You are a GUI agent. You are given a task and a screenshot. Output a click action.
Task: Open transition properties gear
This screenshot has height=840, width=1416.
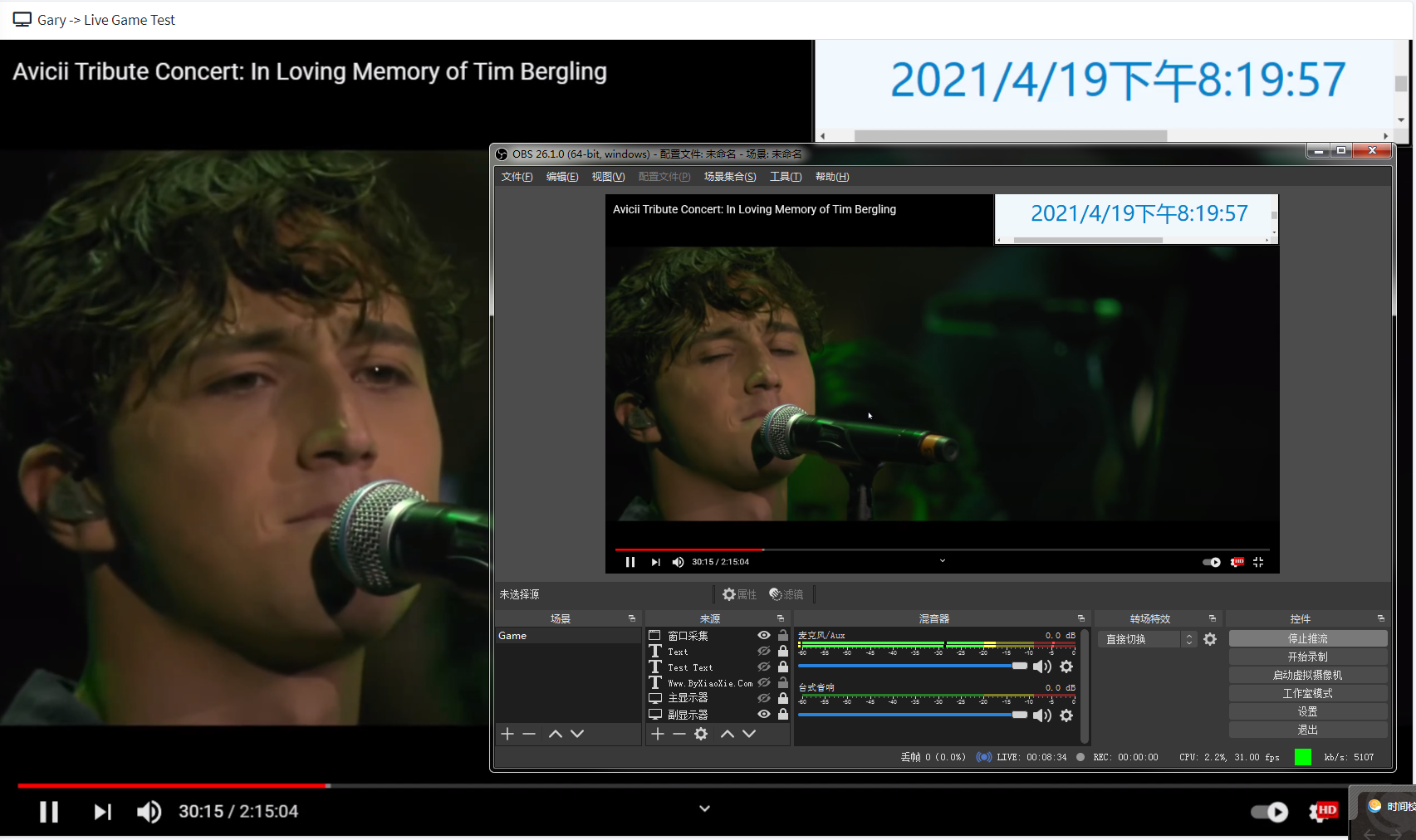click(x=1210, y=639)
